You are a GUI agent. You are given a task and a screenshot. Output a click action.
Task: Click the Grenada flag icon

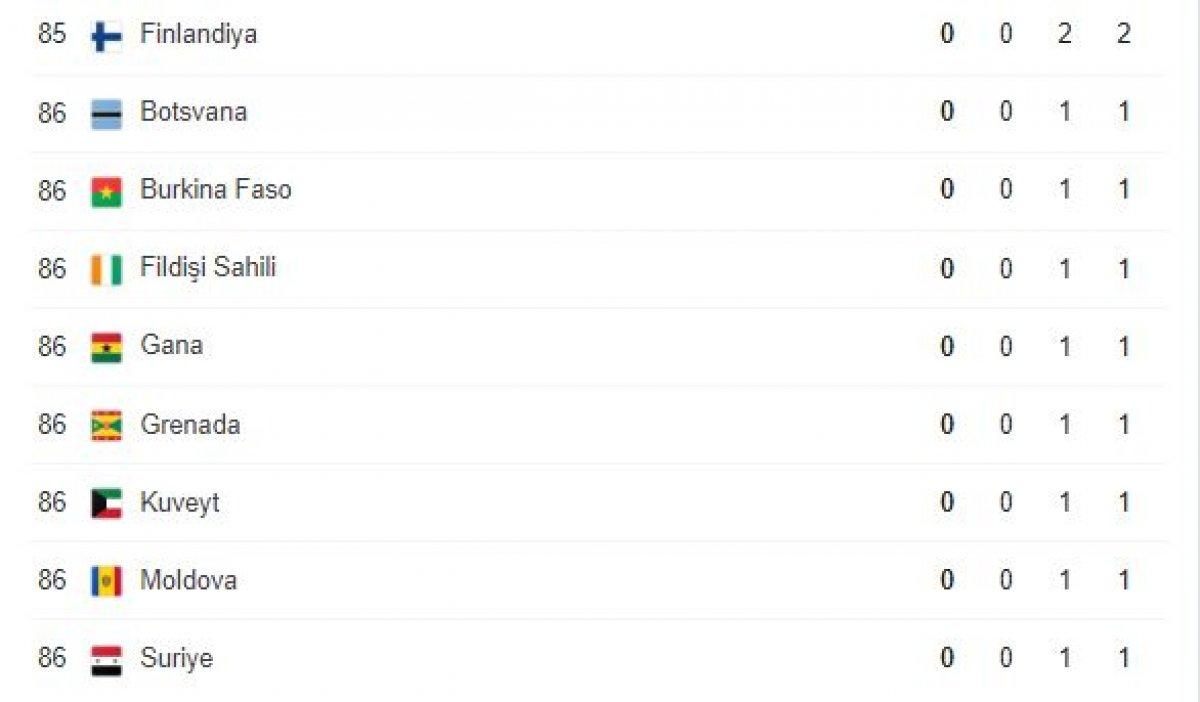pyautogui.click(x=106, y=426)
